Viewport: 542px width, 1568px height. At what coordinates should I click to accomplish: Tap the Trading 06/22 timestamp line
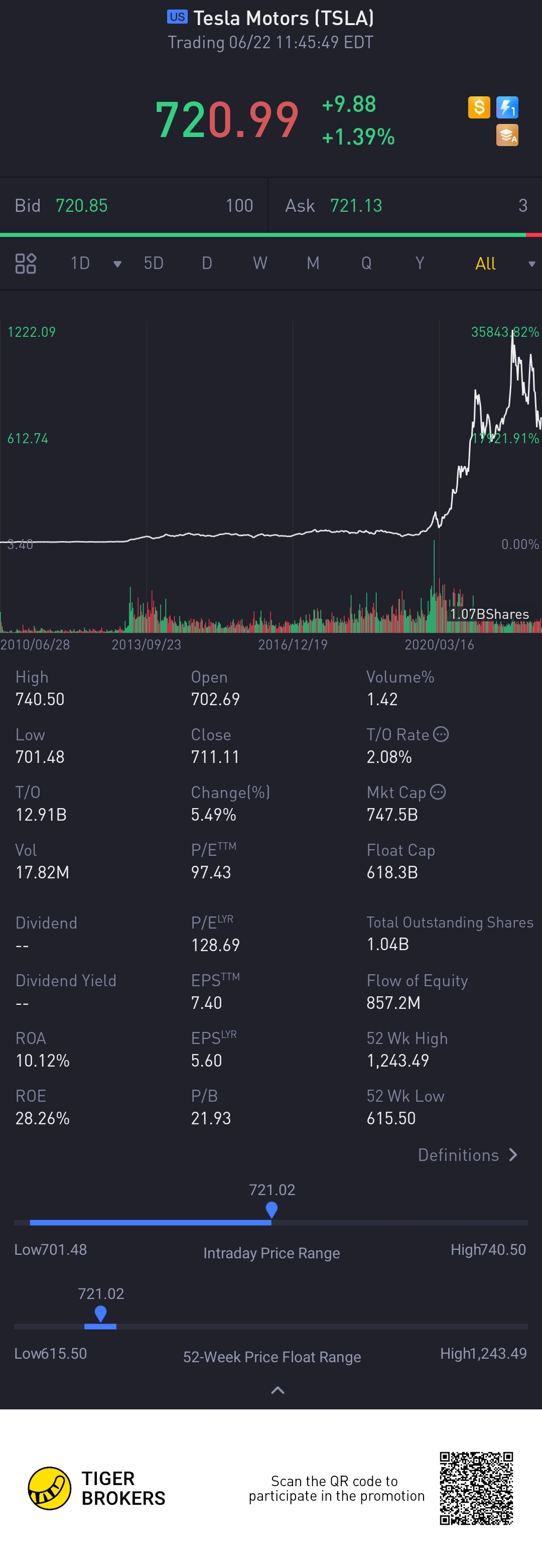(270, 43)
